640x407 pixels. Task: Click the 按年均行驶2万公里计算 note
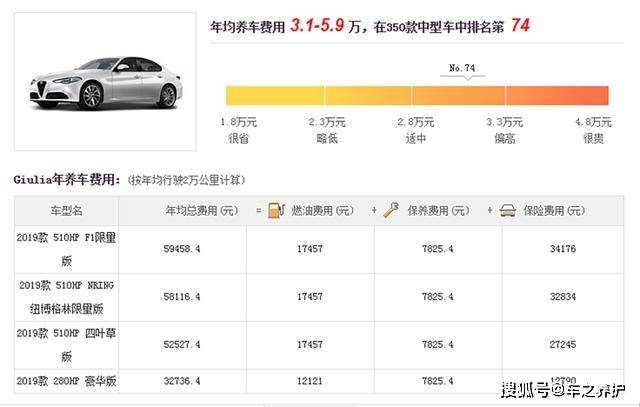click(x=186, y=180)
